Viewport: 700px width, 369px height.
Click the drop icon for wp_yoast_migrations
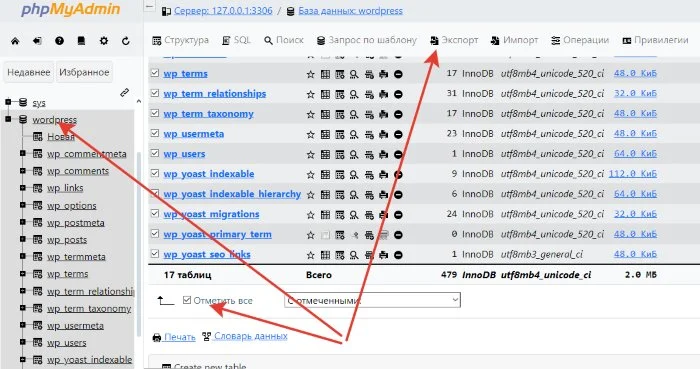coord(398,215)
